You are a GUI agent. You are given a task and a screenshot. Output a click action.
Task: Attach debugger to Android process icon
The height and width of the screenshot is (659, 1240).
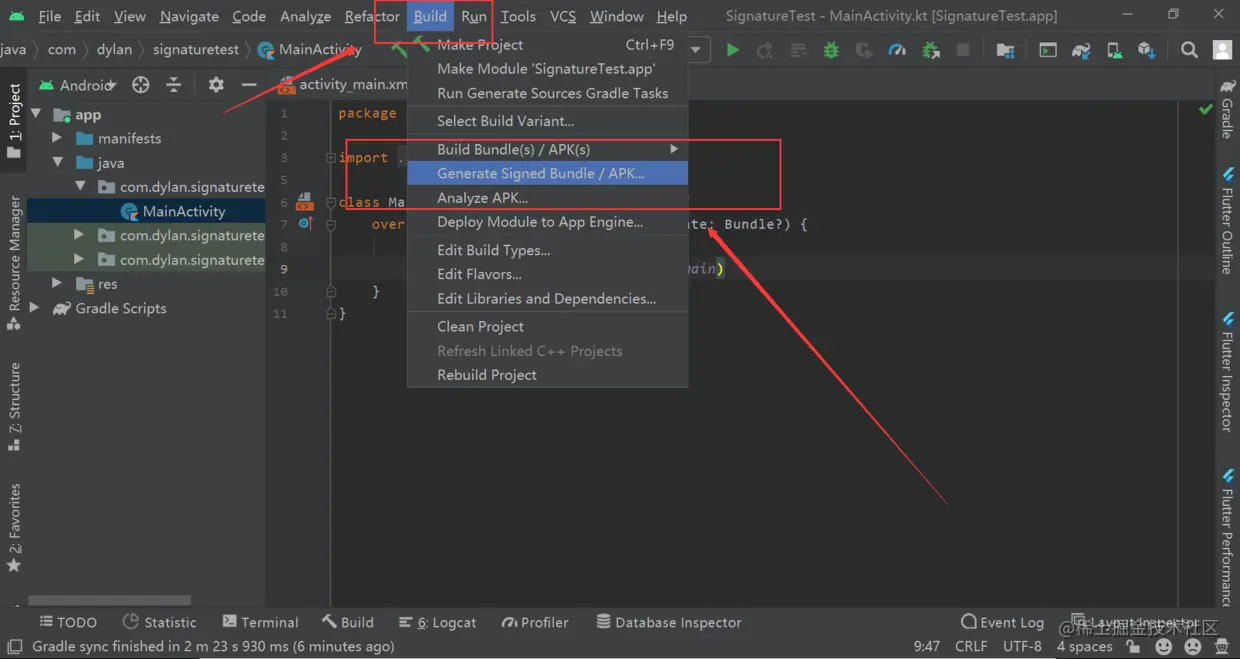pos(931,50)
